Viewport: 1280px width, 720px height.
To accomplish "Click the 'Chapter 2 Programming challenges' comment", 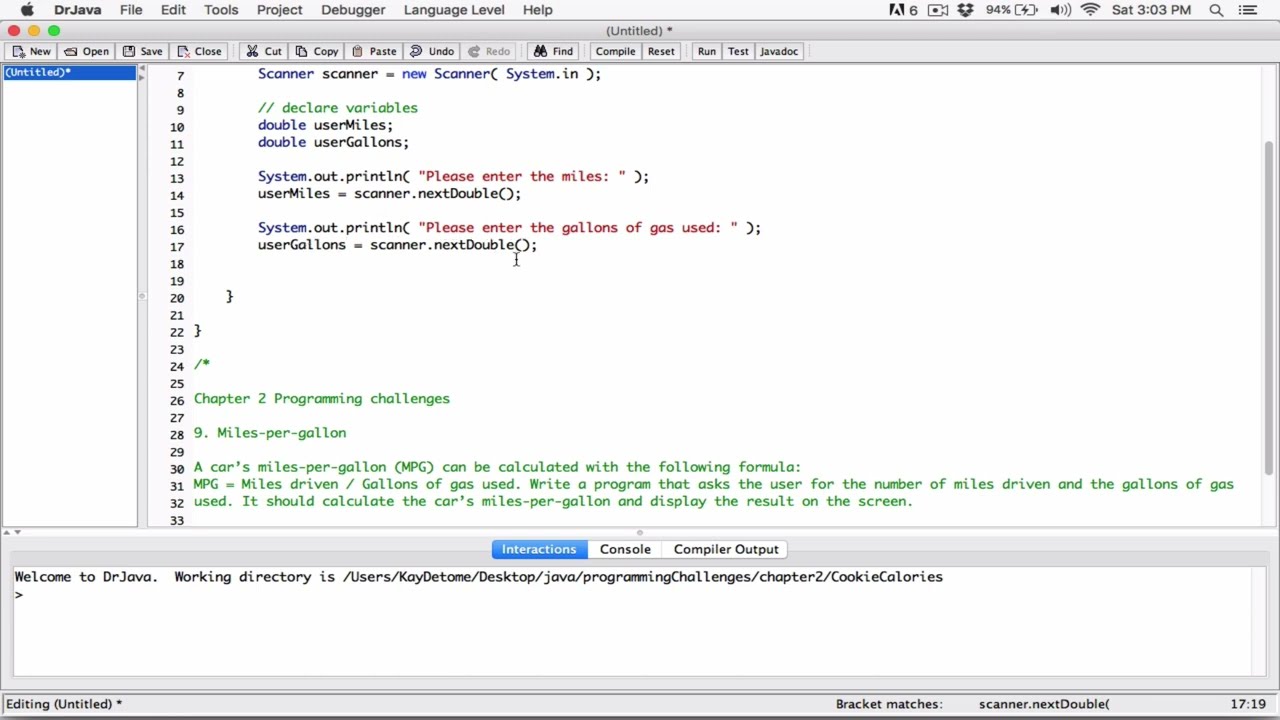I will tap(321, 399).
